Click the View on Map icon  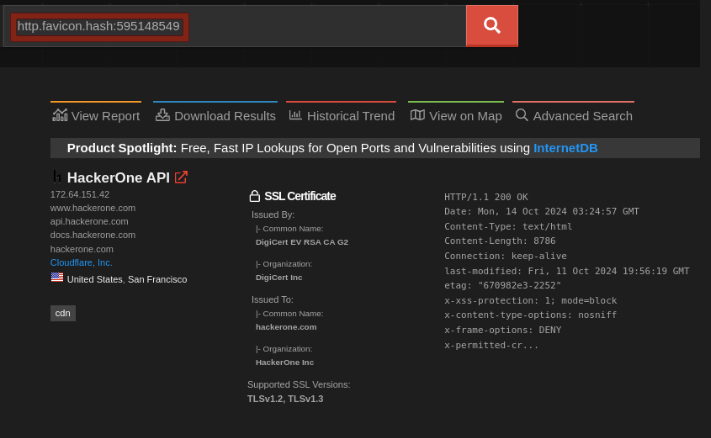coord(417,115)
